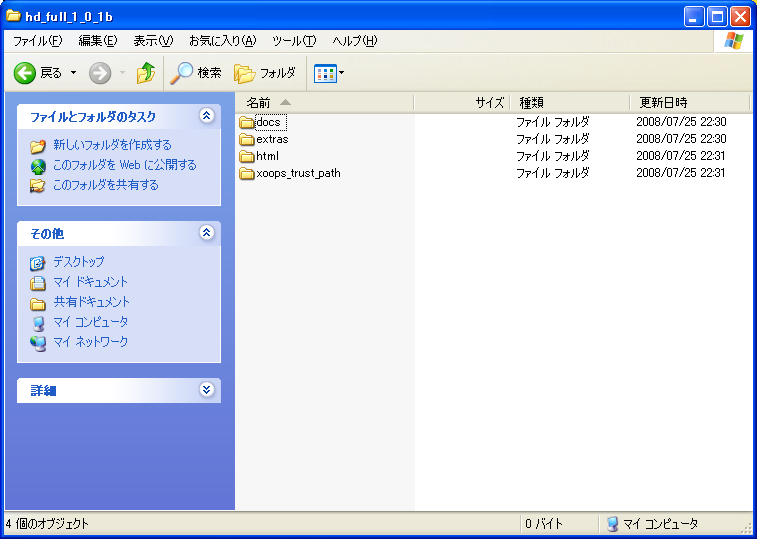Click the desktop icon in その他
This screenshot has width=757, height=539.
(x=38, y=263)
